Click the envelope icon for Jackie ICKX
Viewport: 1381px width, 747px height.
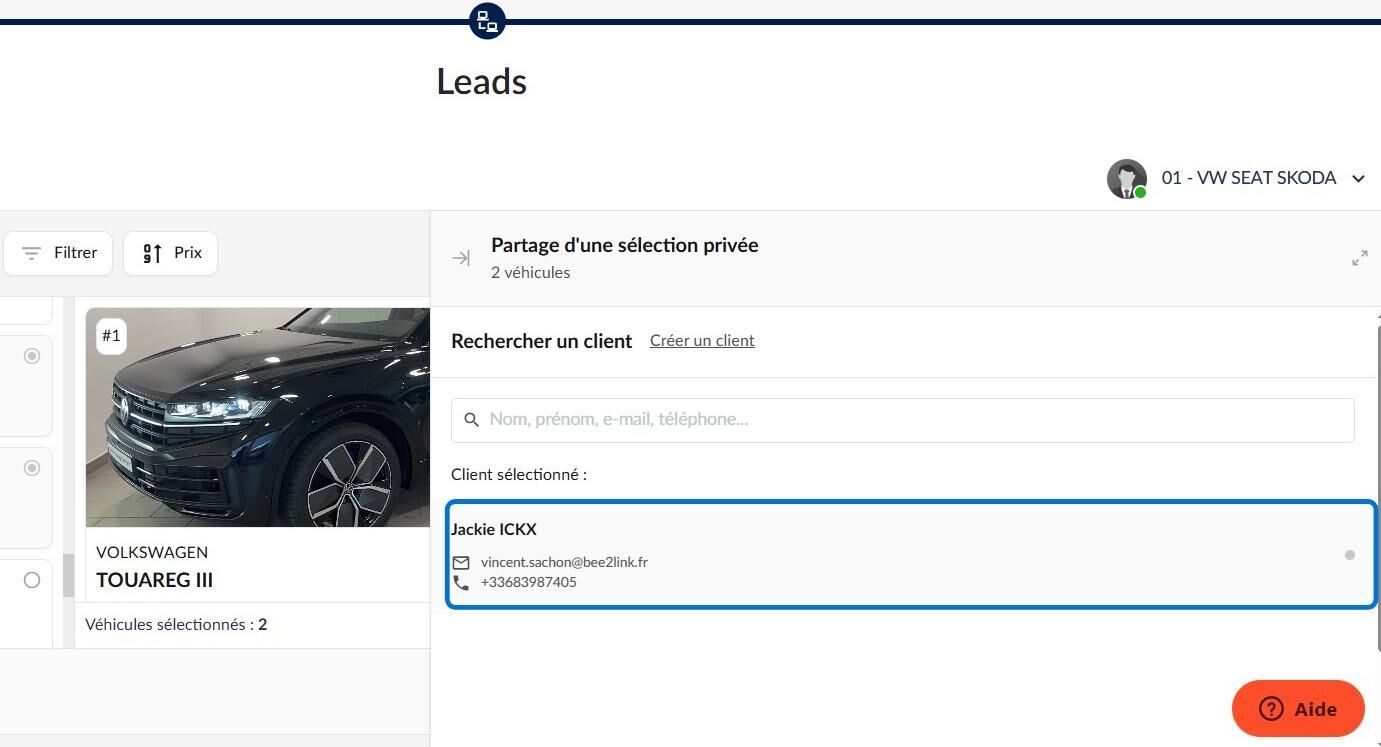click(x=461, y=562)
